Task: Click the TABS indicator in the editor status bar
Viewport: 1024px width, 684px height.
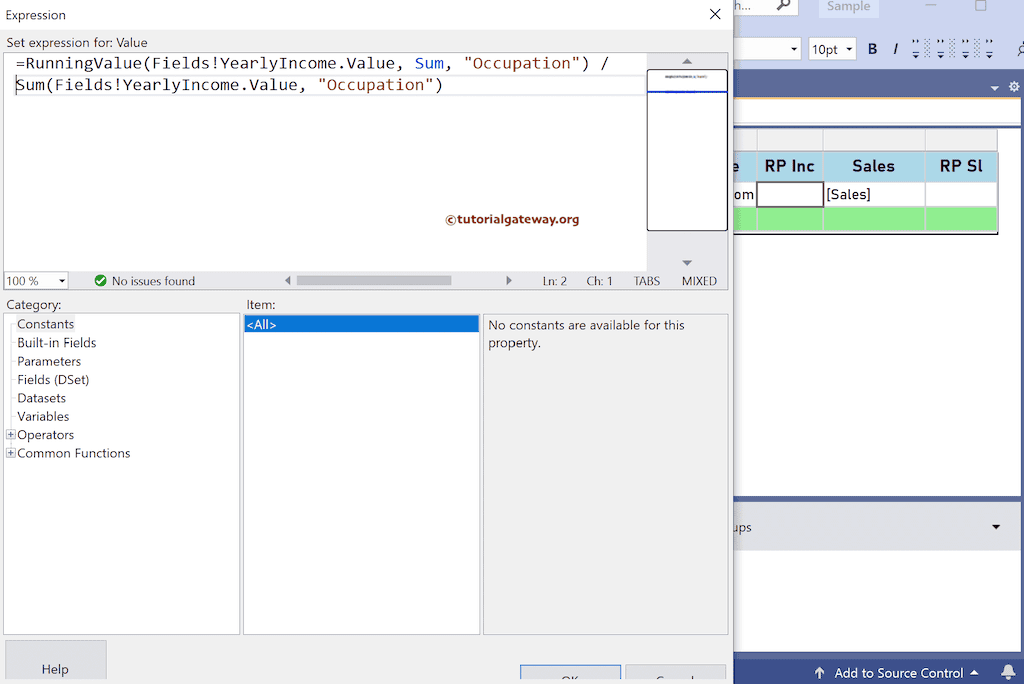Action: click(646, 281)
